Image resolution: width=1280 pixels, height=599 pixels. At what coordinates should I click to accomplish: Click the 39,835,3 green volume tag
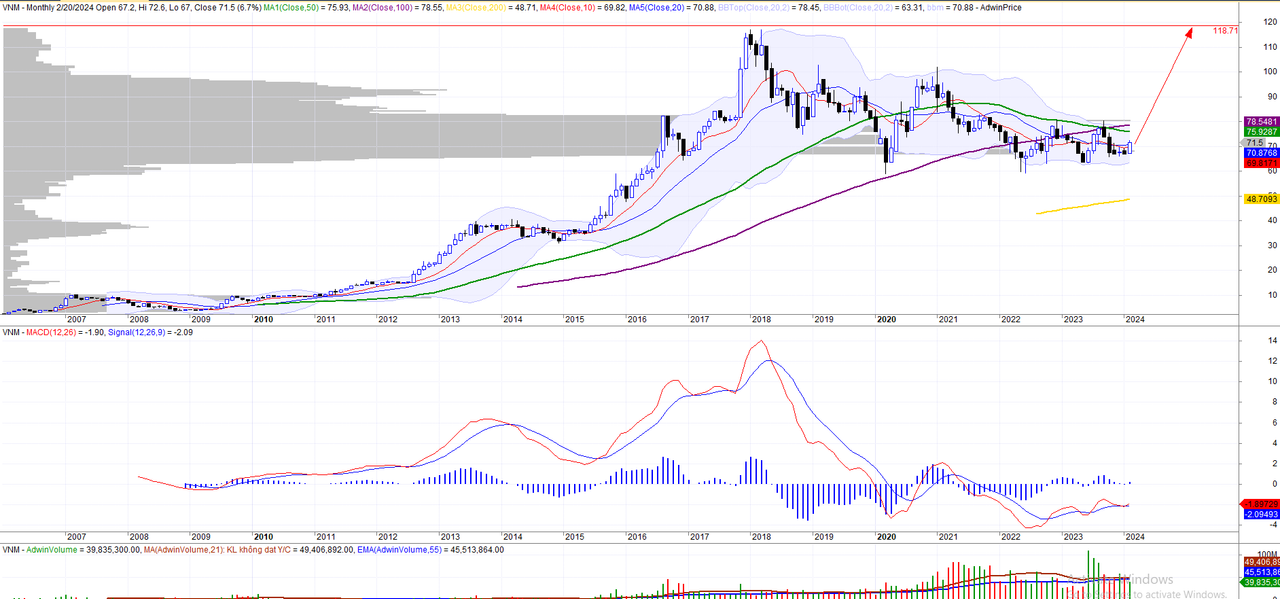coord(1260,582)
